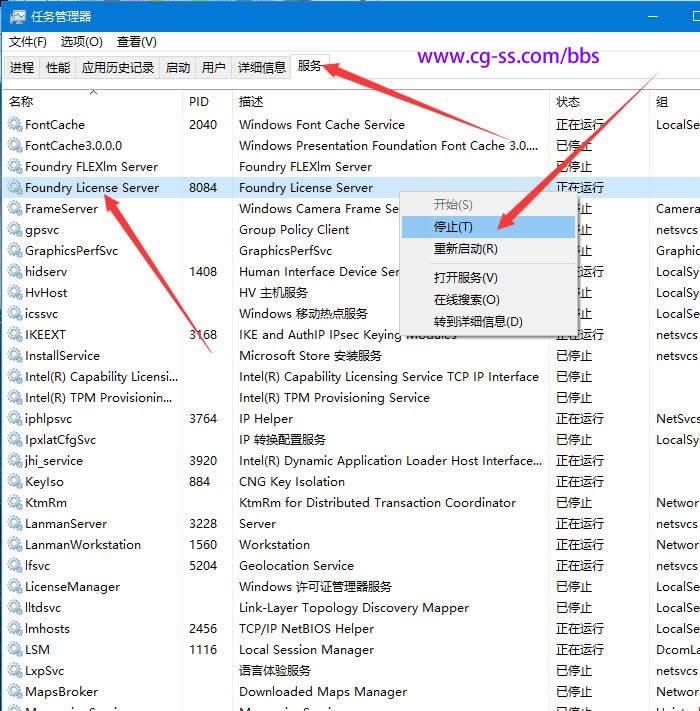The height and width of the screenshot is (711, 700).
Task: Open the 选项(O) menu
Action: 81,42
